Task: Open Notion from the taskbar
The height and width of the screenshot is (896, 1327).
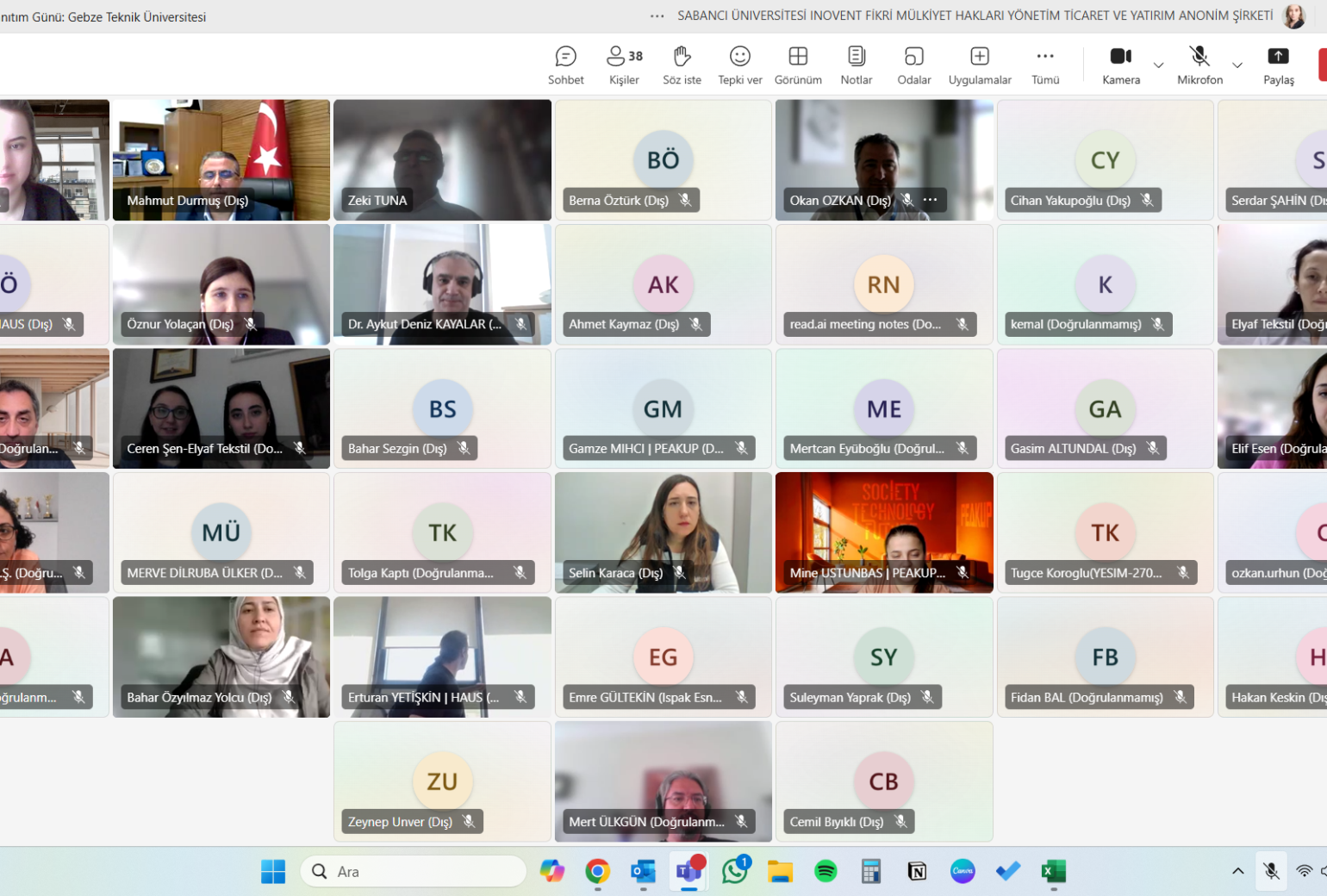Action: coord(917,872)
